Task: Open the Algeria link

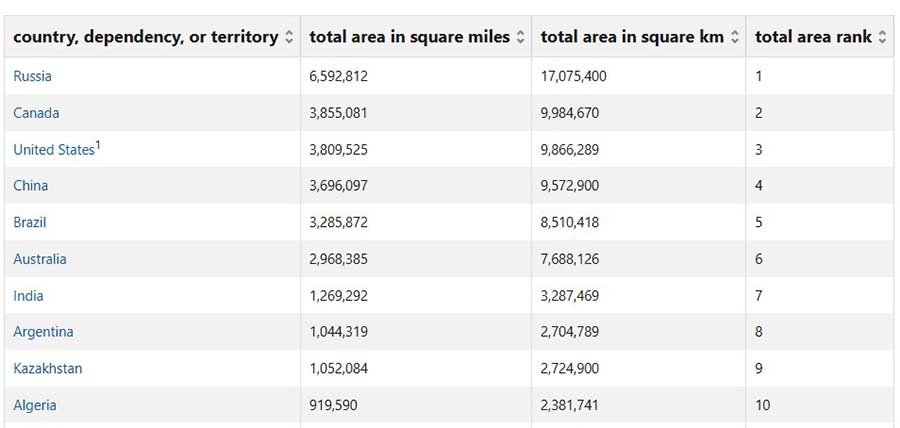Action: click(35, 405)
